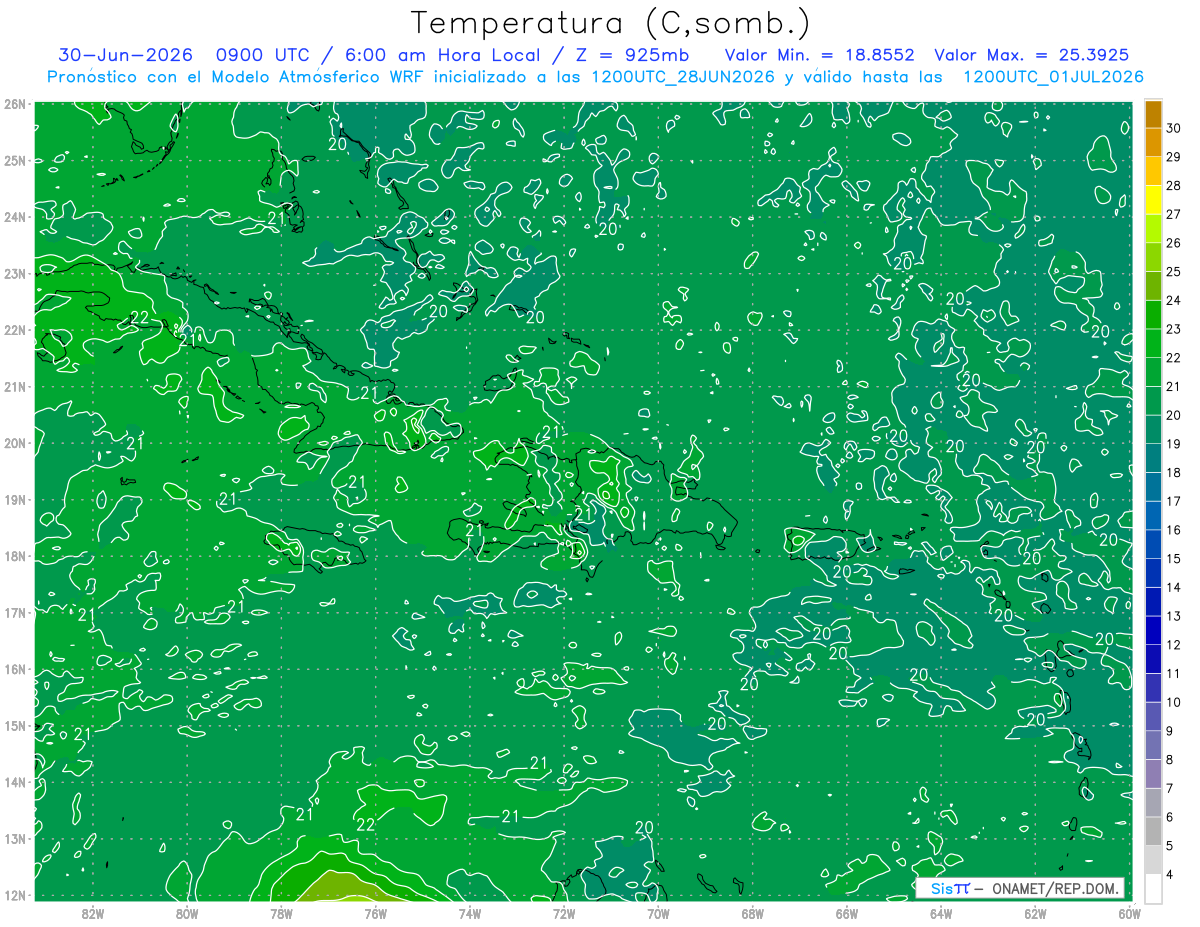Click the 82W longitude label
1200x927 pixels.
coord(93,913)
